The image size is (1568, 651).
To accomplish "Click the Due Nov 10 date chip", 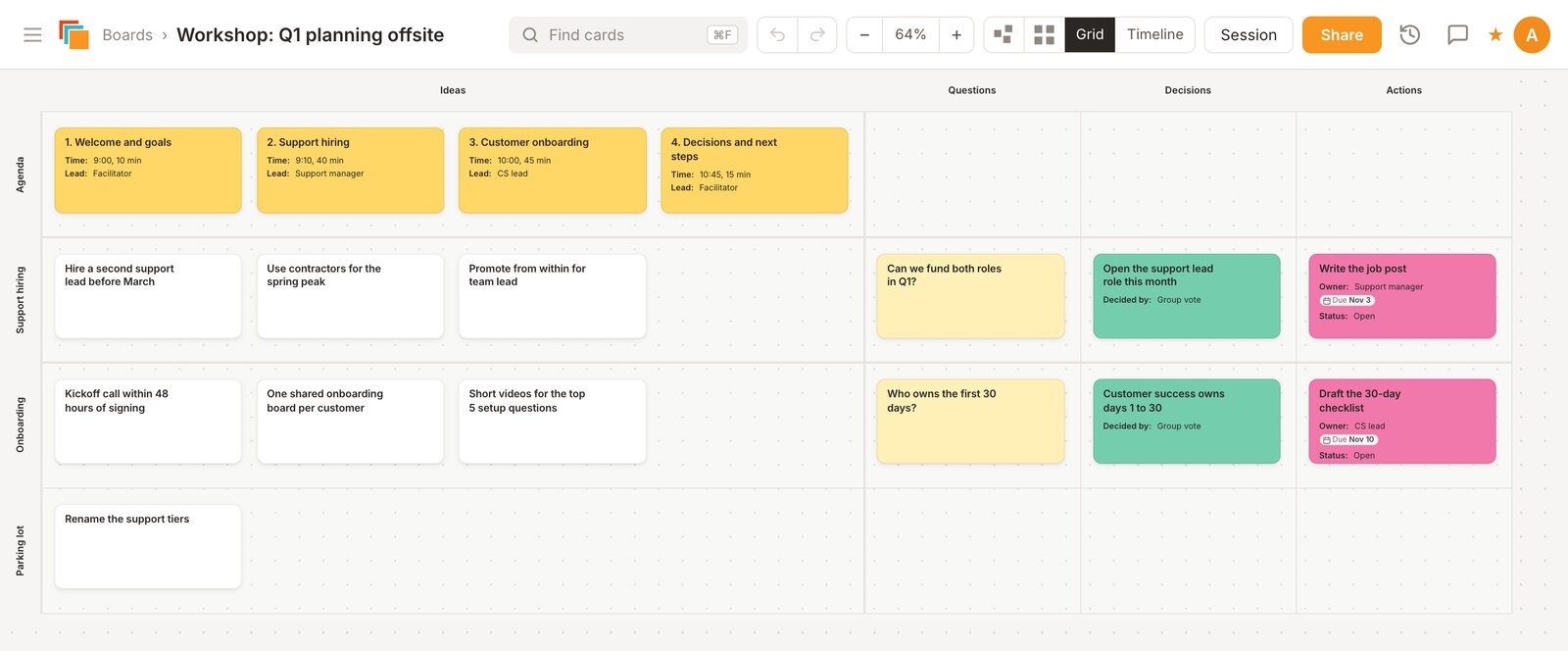I will pyautogui.click(x=1348, y=439).
